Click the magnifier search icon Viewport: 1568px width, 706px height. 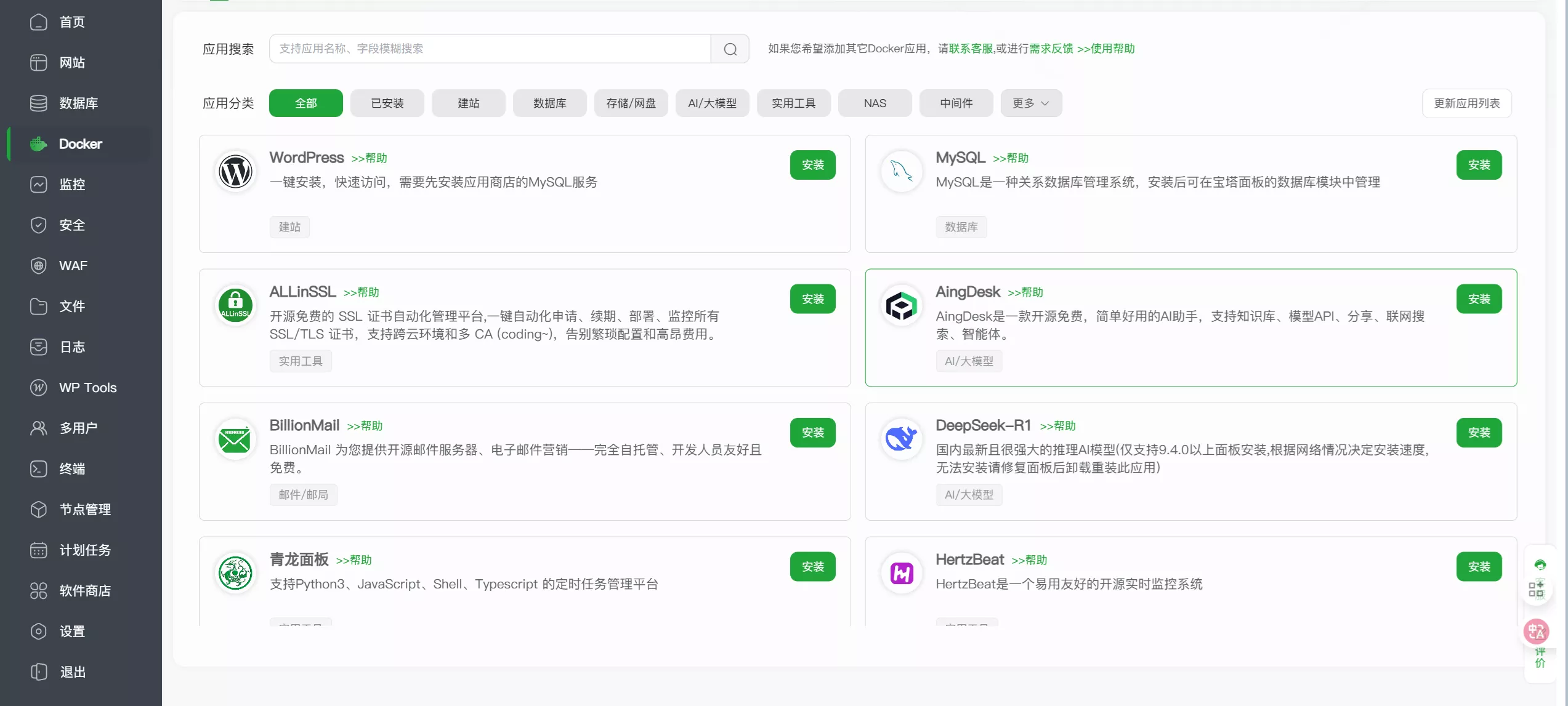[x=730, y=49]
